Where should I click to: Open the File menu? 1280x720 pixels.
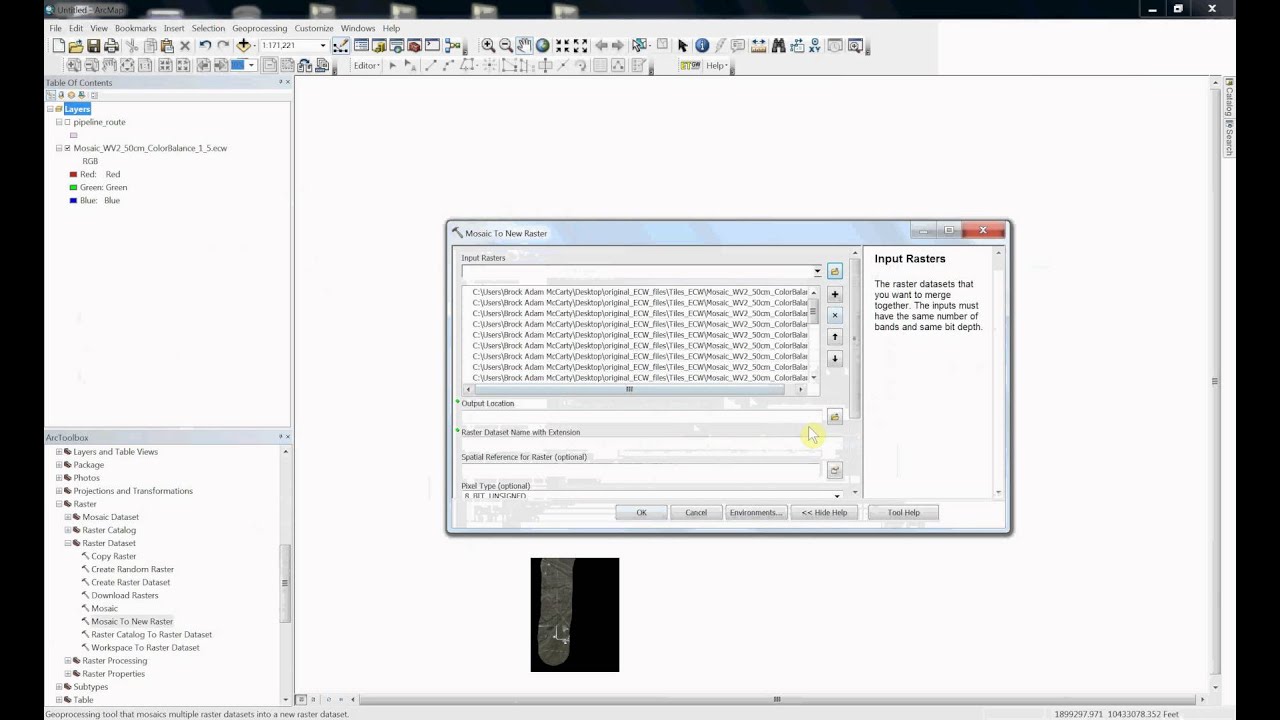[x=56, y=28]
